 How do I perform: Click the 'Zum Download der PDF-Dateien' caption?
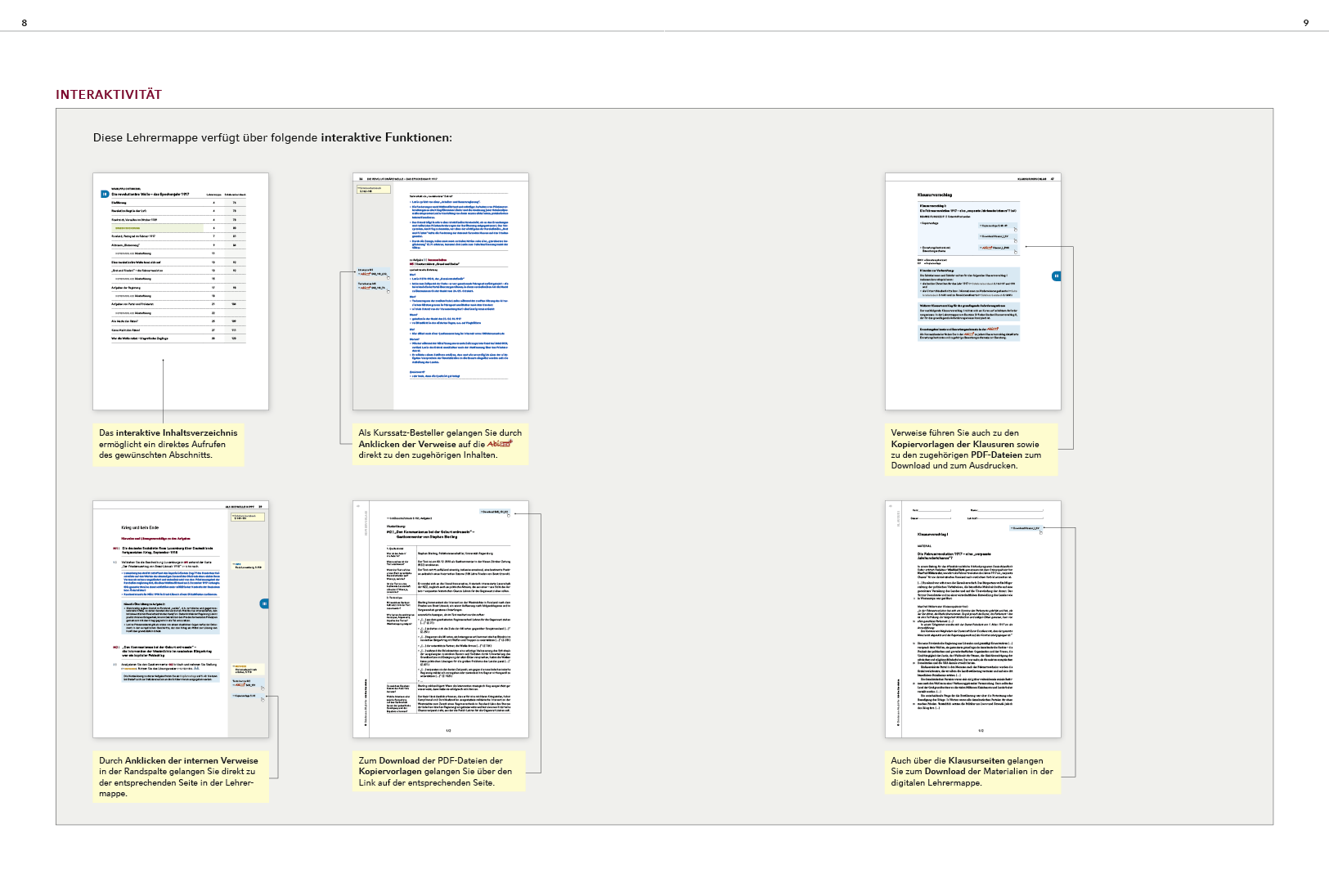[438, 772]
